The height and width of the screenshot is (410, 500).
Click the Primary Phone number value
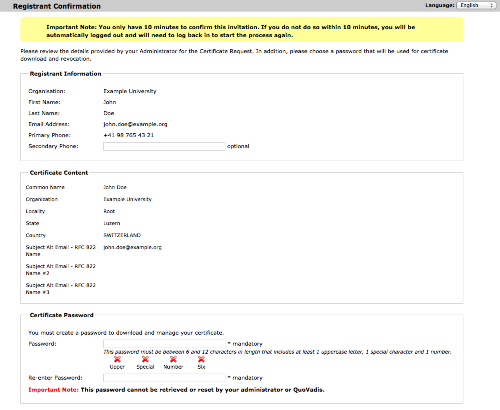point(129,135)
